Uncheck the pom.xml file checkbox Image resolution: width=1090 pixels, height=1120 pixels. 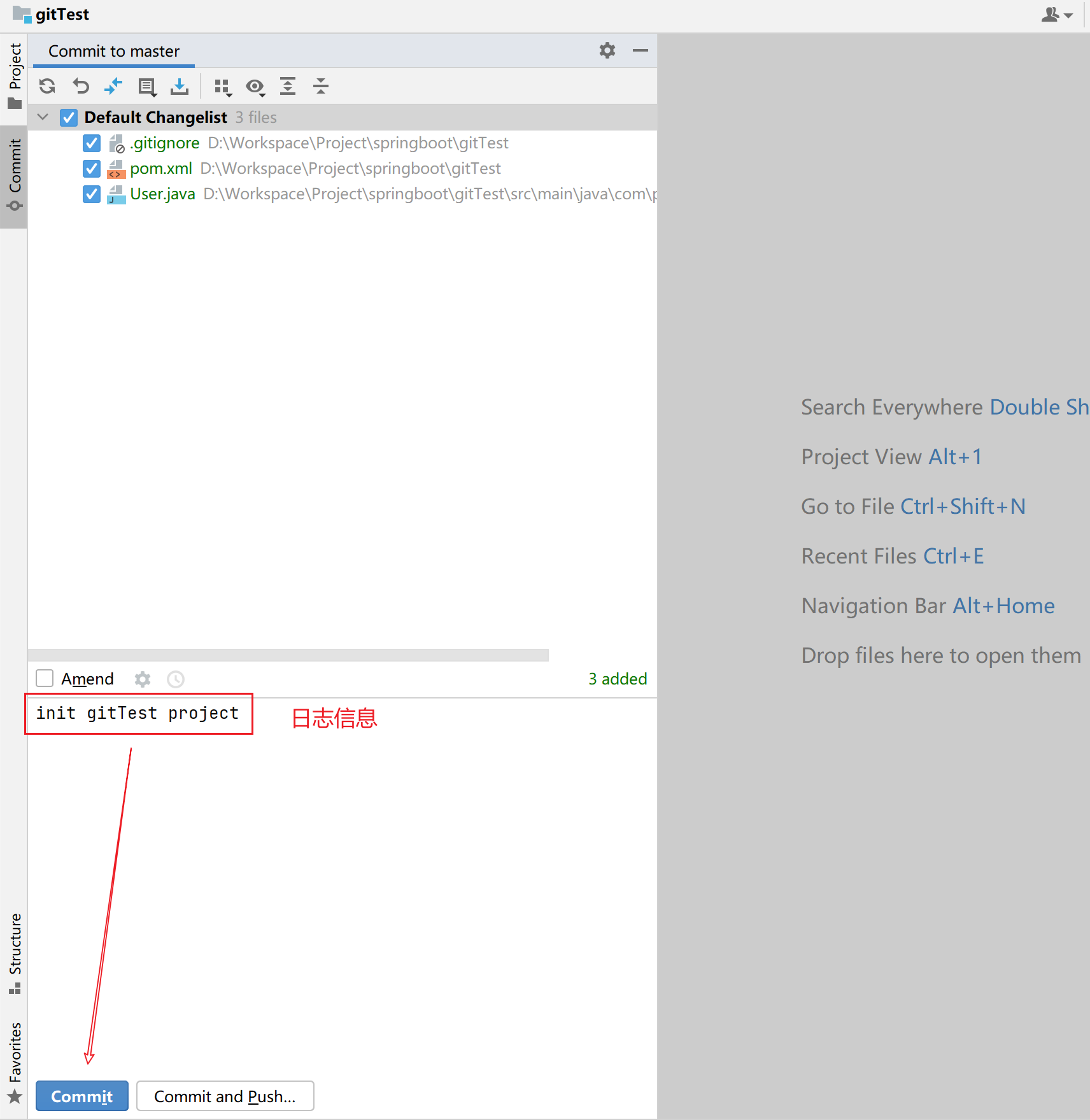92,169
